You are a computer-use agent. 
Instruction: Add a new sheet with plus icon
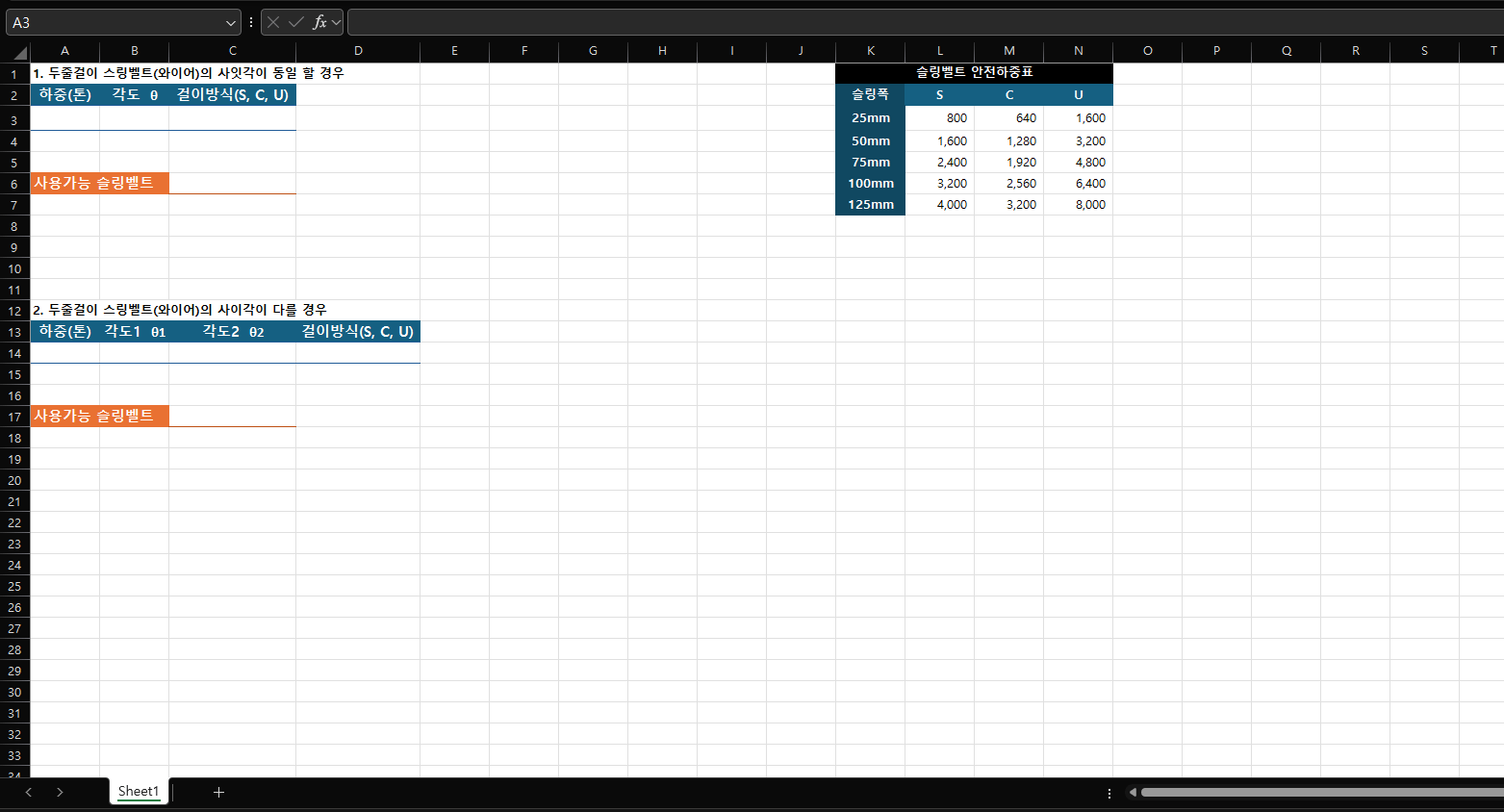click(x=218, y=792)
